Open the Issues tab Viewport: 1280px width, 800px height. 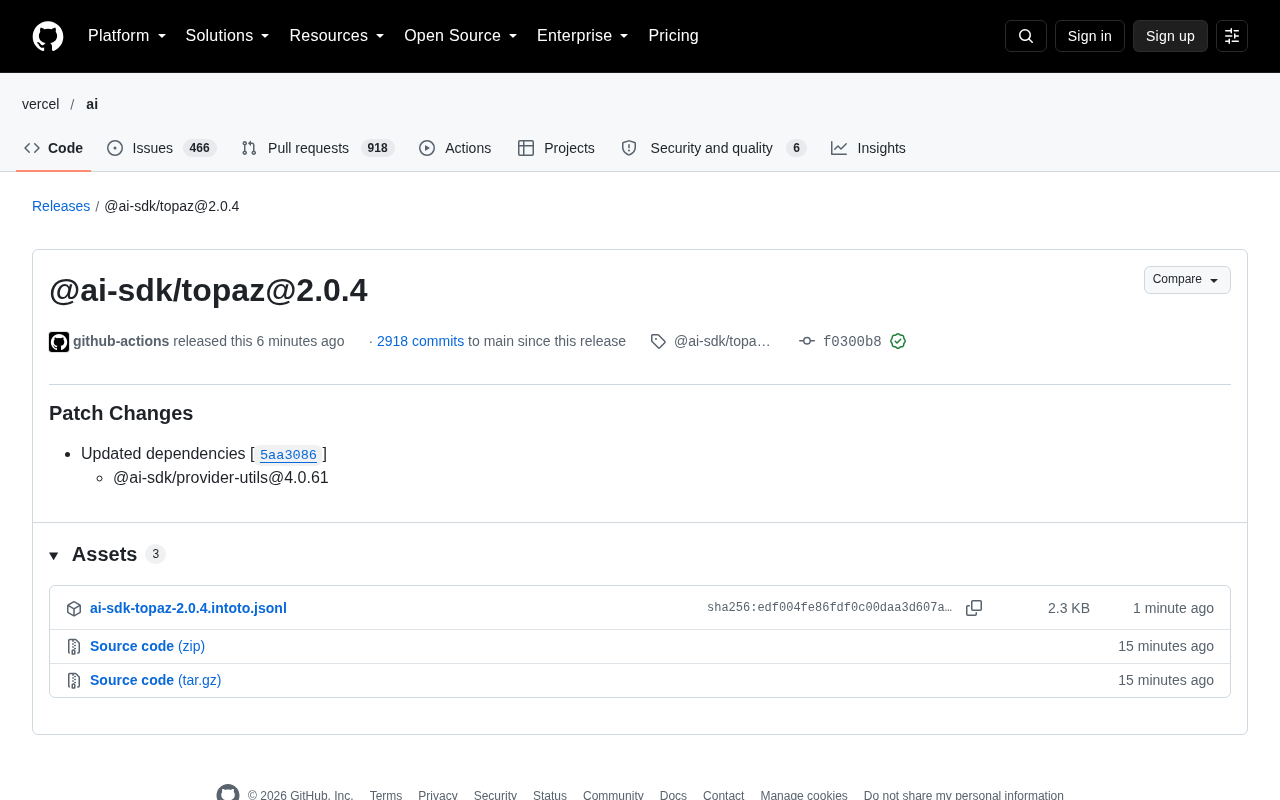162,148
